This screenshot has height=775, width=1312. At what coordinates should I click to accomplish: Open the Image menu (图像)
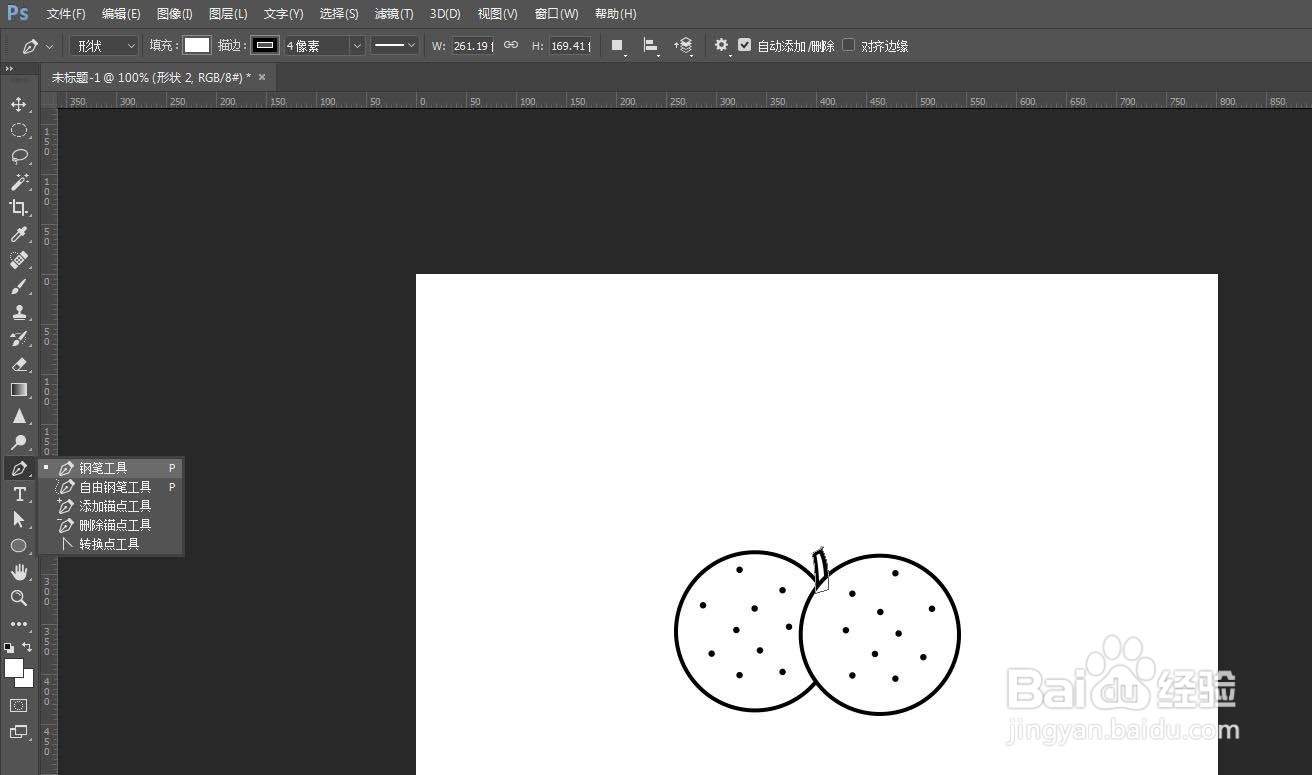[x=175, y=14]
